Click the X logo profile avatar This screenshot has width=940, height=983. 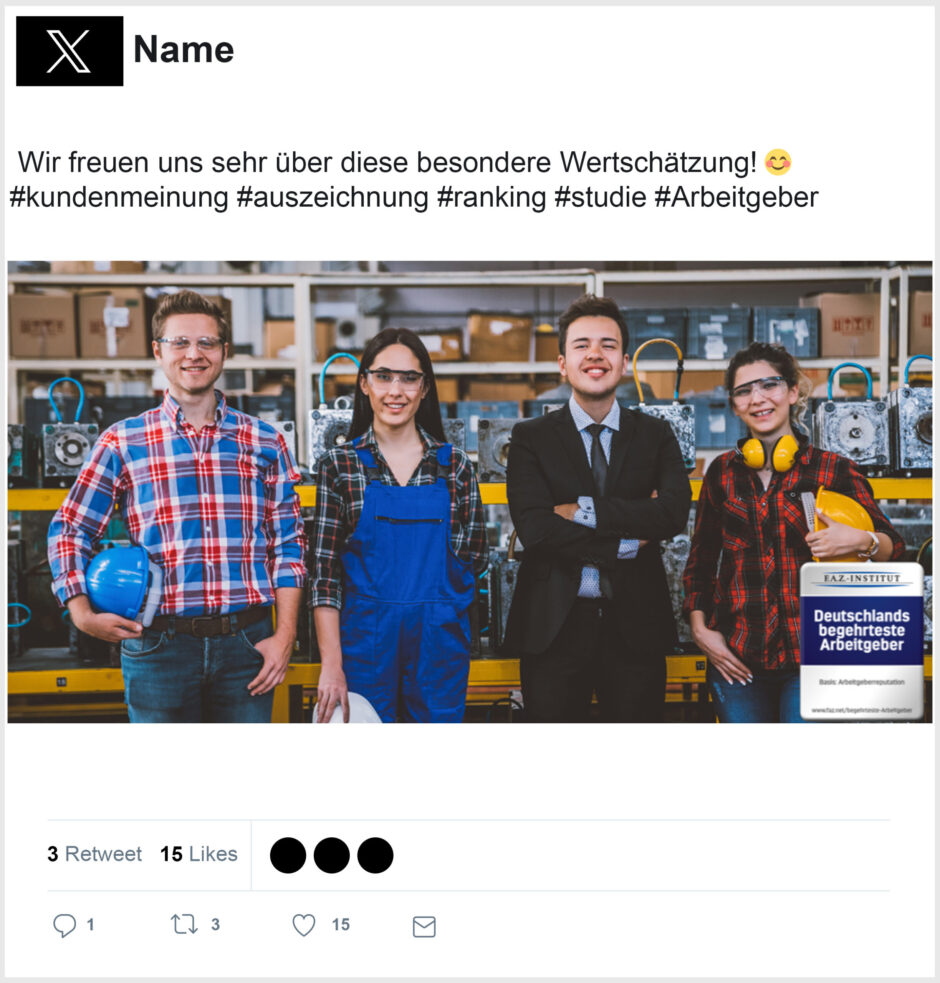click(x=70, y=51)
